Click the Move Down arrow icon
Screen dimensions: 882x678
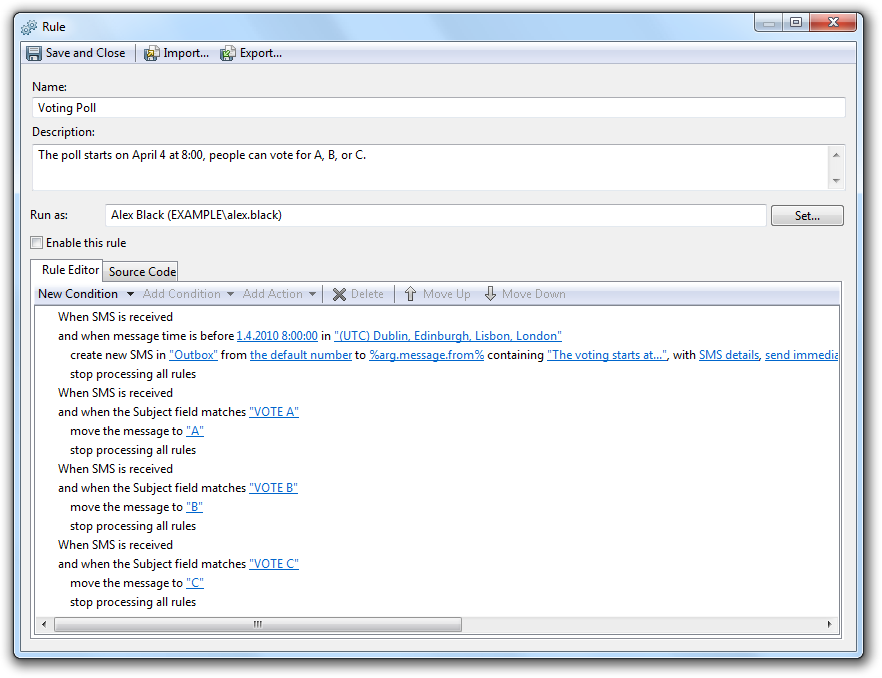coord(490,294)
